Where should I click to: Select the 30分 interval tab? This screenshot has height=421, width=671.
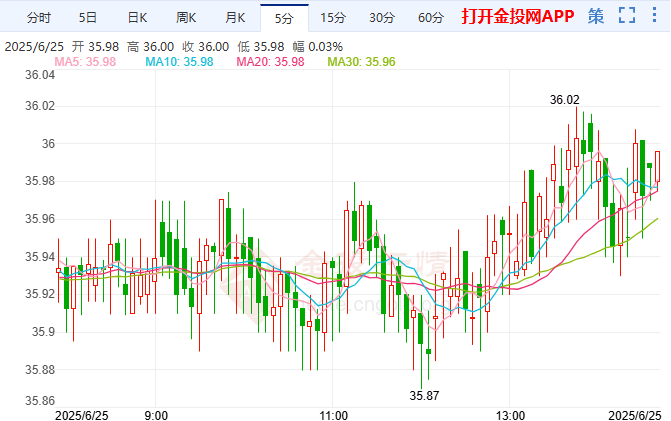pos(381,17)
